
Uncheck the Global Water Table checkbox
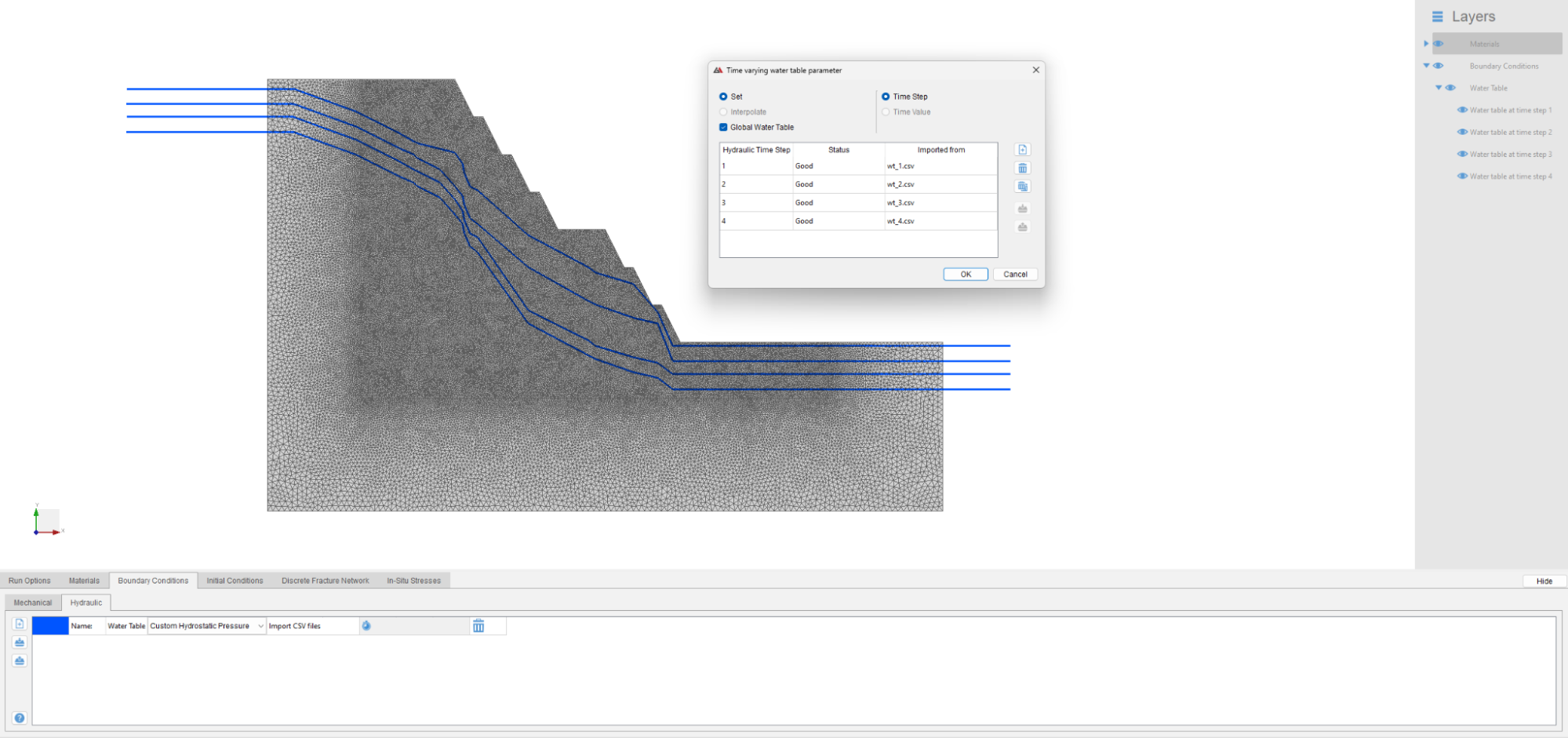[724, 127]
